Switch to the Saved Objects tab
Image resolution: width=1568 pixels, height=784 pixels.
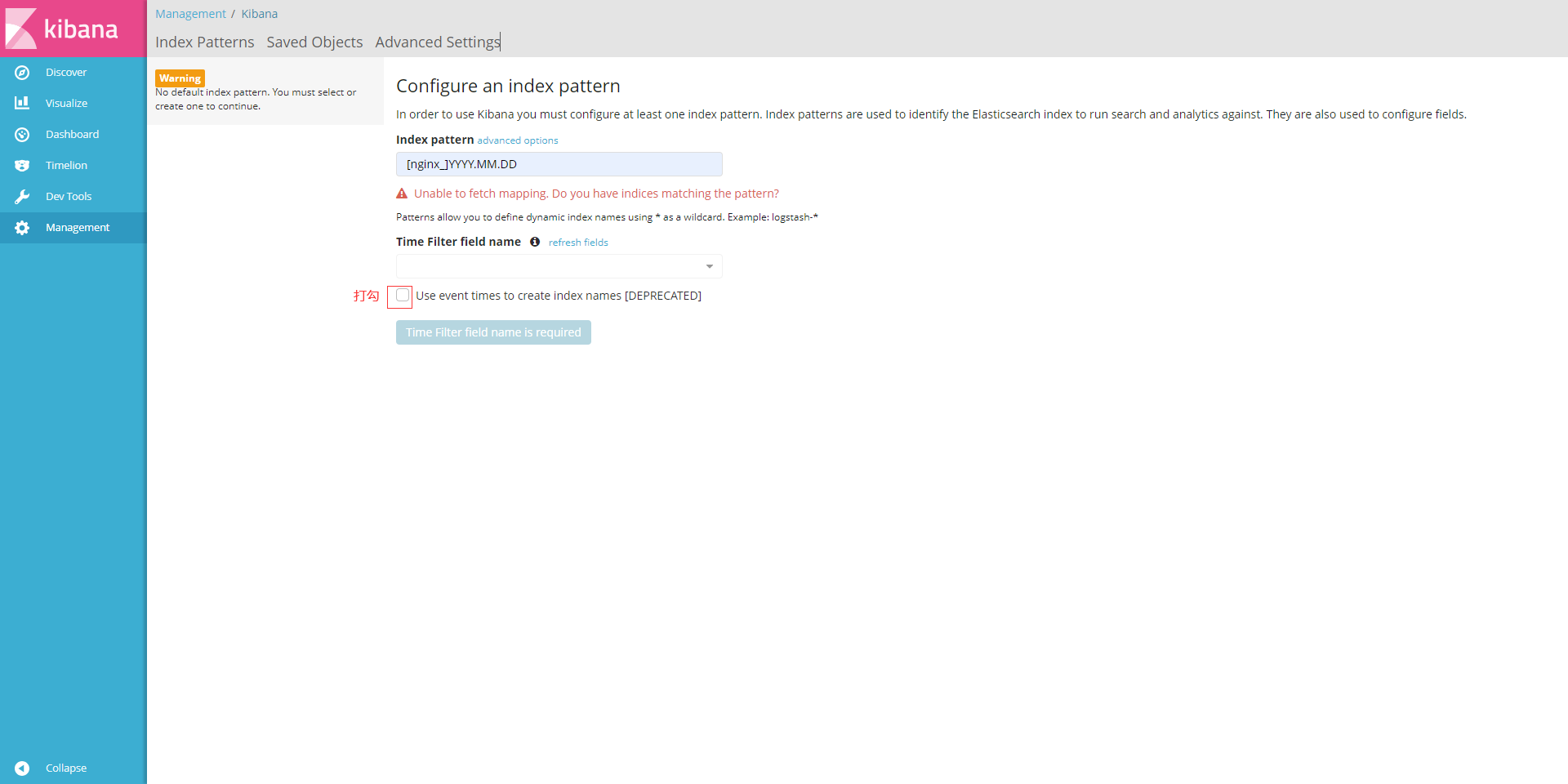coord(314,42)
